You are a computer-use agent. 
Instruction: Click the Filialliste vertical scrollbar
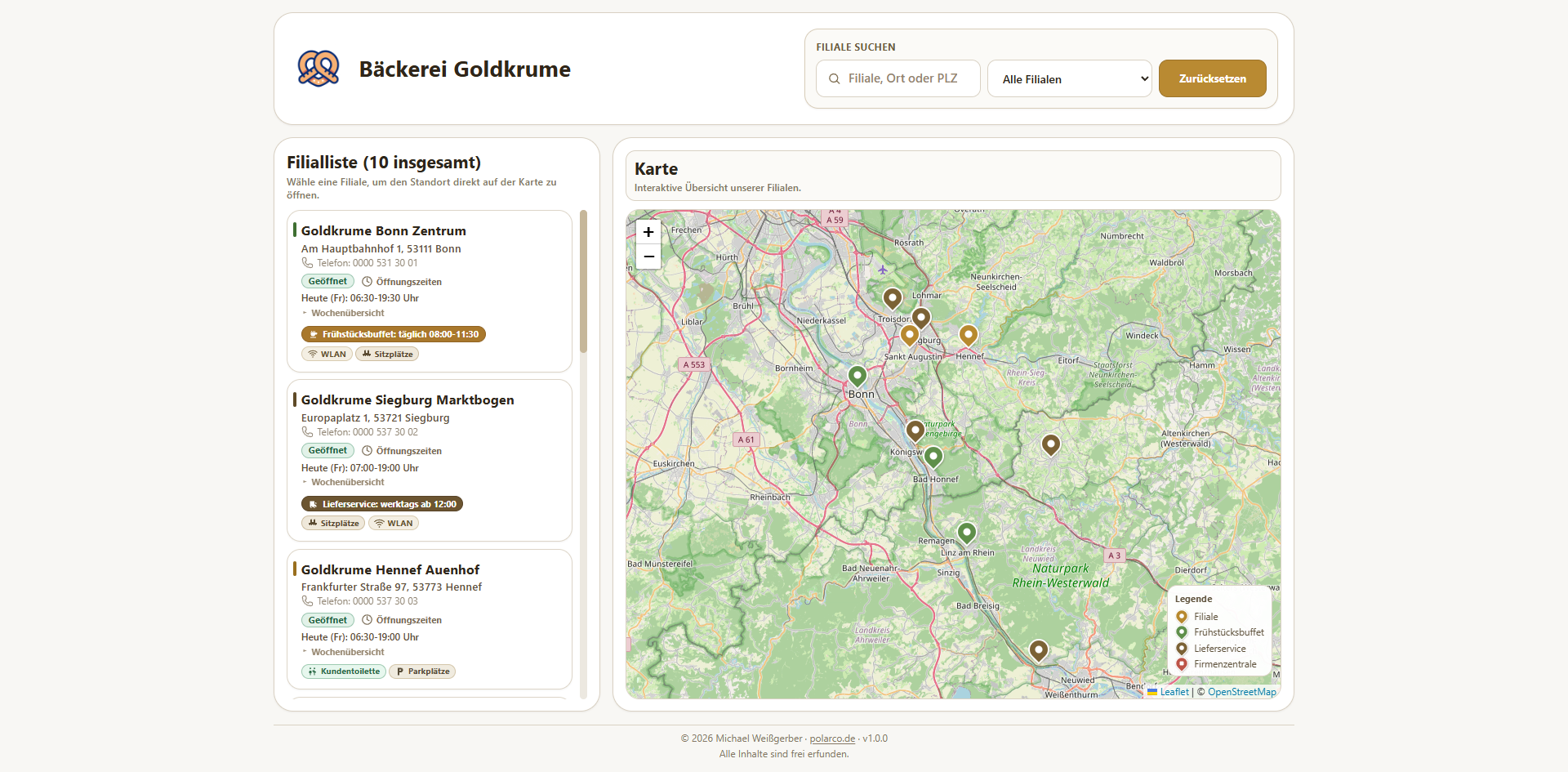pyautogui.click(x=583, y=282)
